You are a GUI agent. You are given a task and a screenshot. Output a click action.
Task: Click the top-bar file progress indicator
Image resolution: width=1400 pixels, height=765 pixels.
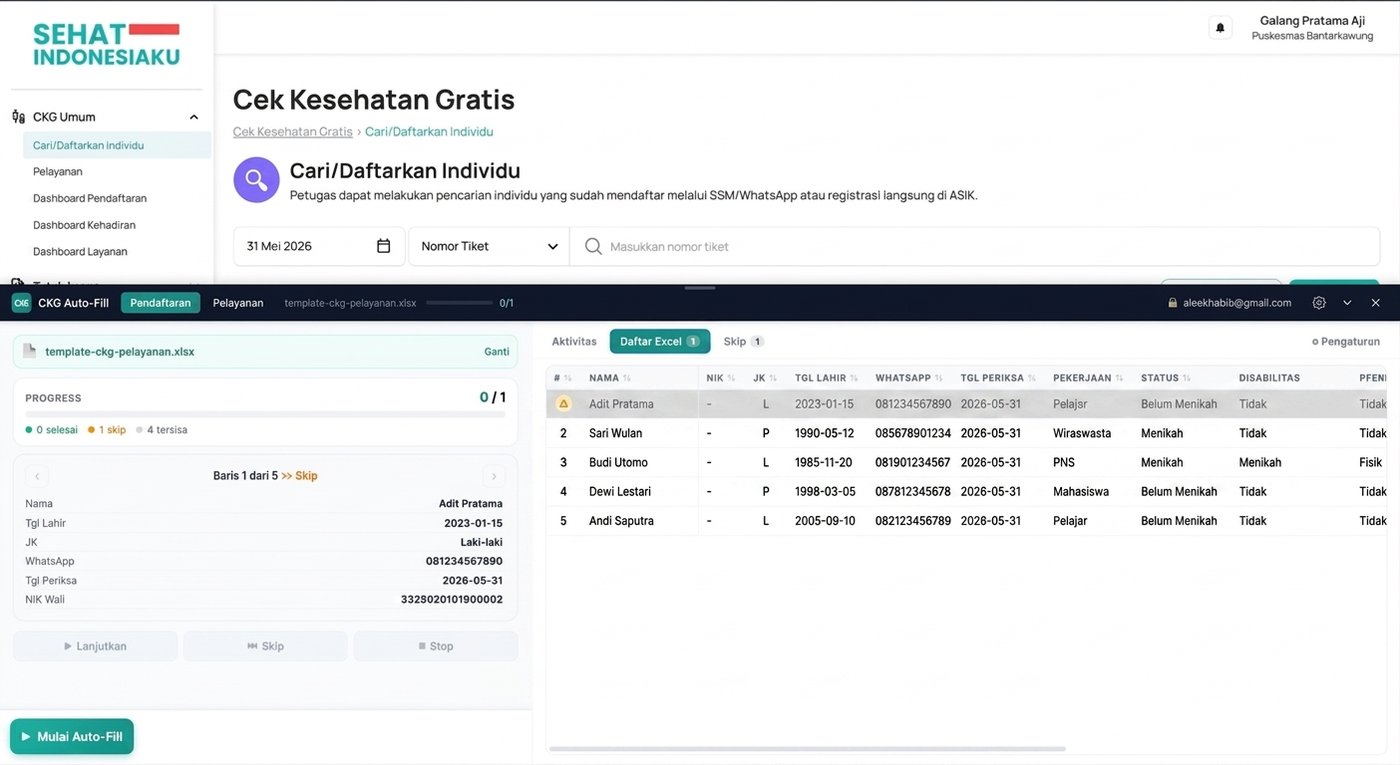coord(459,303)
